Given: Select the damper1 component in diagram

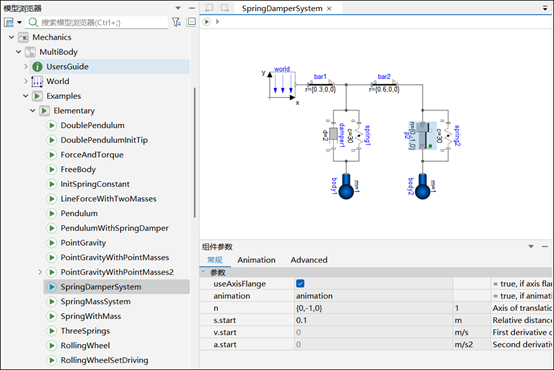Looking at the screenshot, I should [x=333, y=135].
